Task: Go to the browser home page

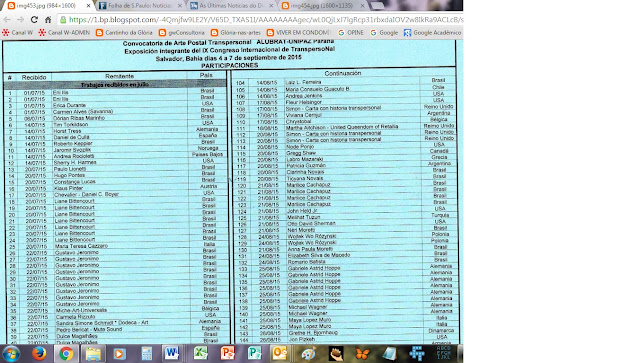Action: (x=48, y=20)
